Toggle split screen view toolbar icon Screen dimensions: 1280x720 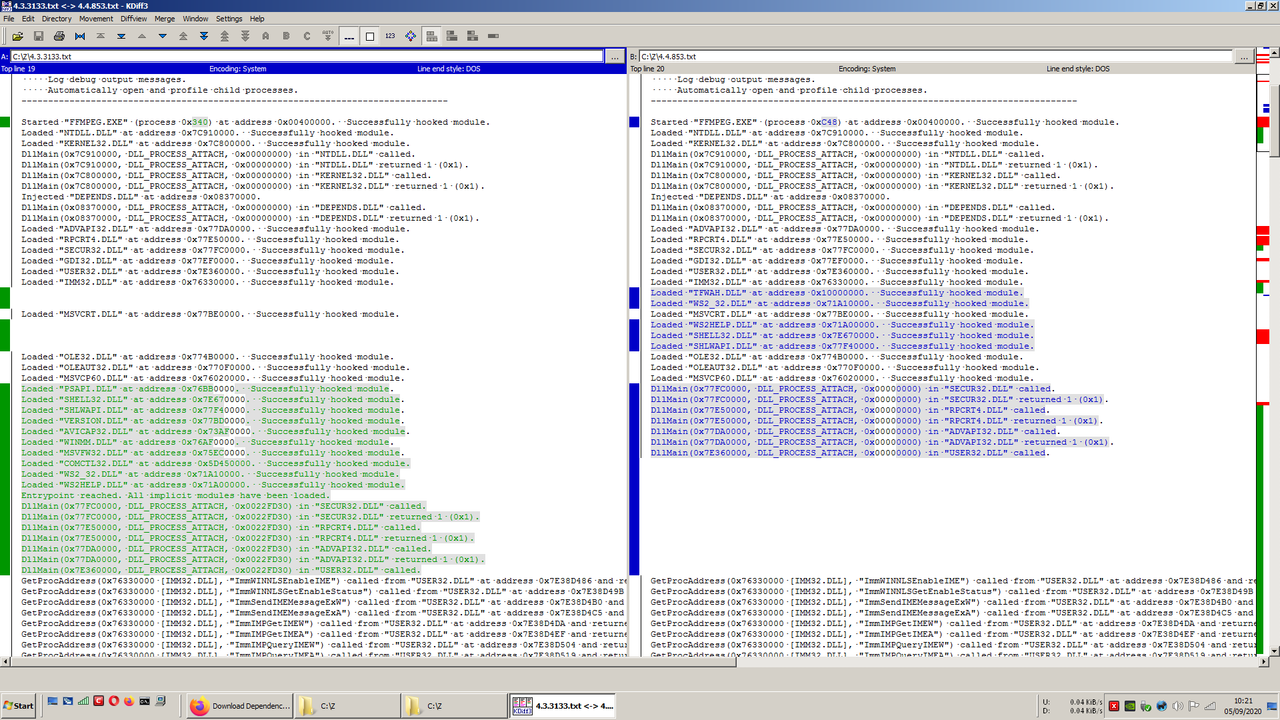[x=431, y=36]
